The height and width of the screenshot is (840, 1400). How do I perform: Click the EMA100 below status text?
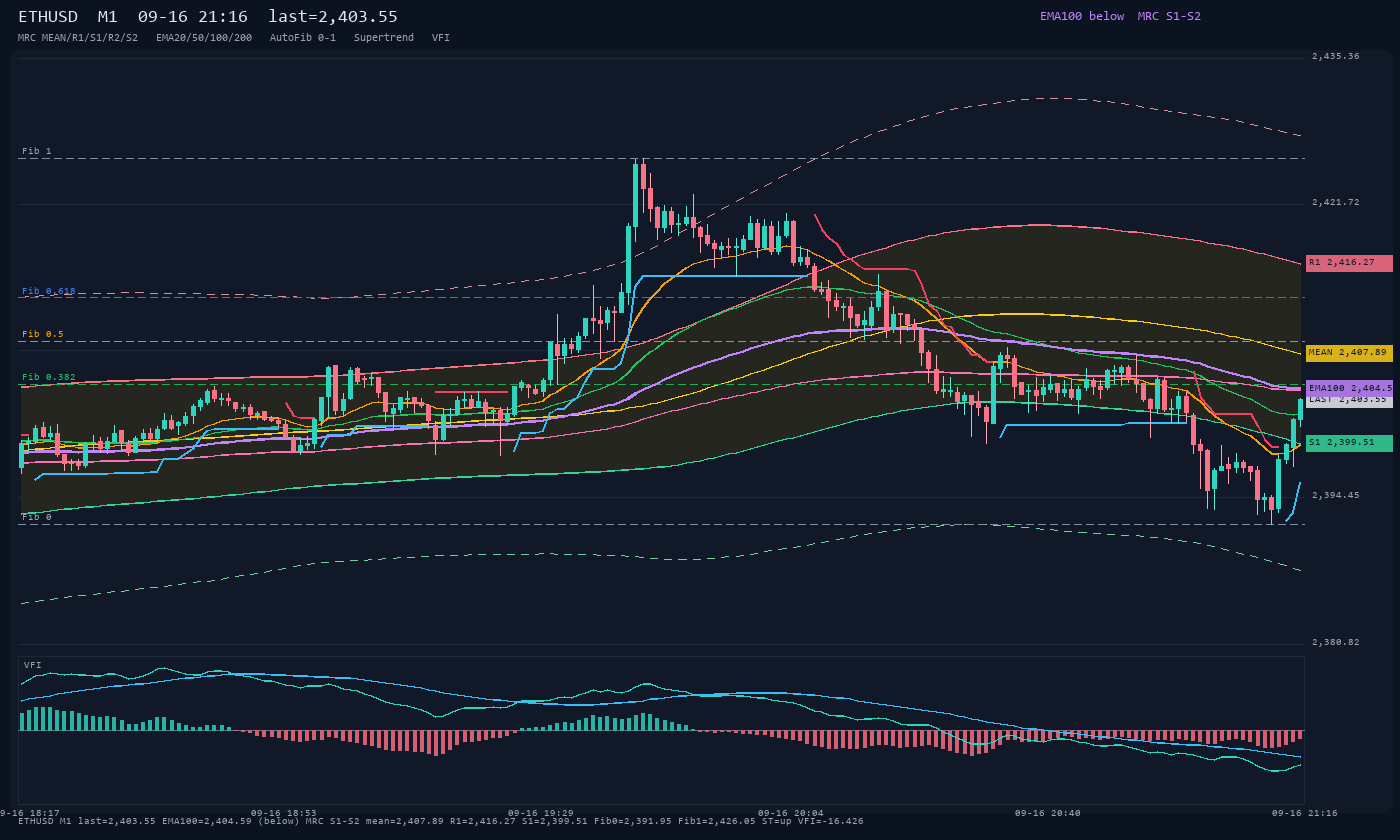click(1082, 16)
